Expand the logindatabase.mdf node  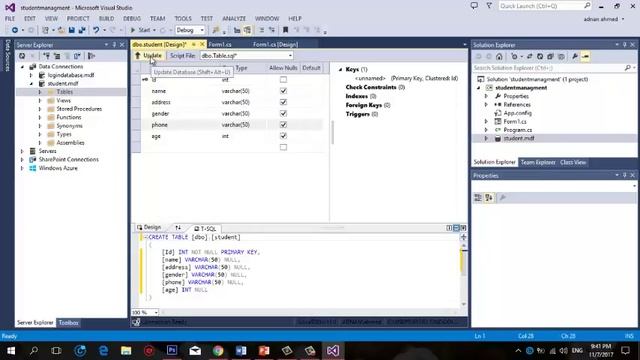pyautogui.click(x=31, y=75)
